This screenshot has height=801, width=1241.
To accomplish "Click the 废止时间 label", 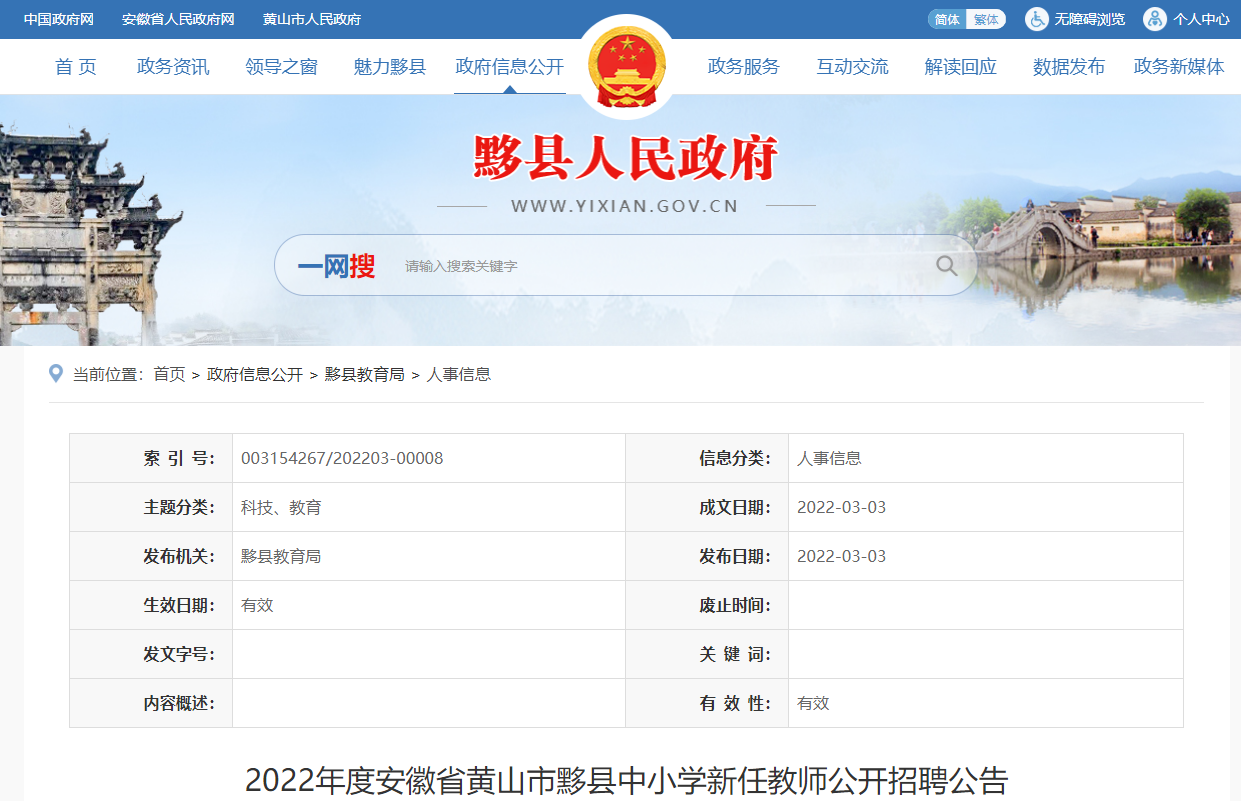I will [x=735, y=605].
